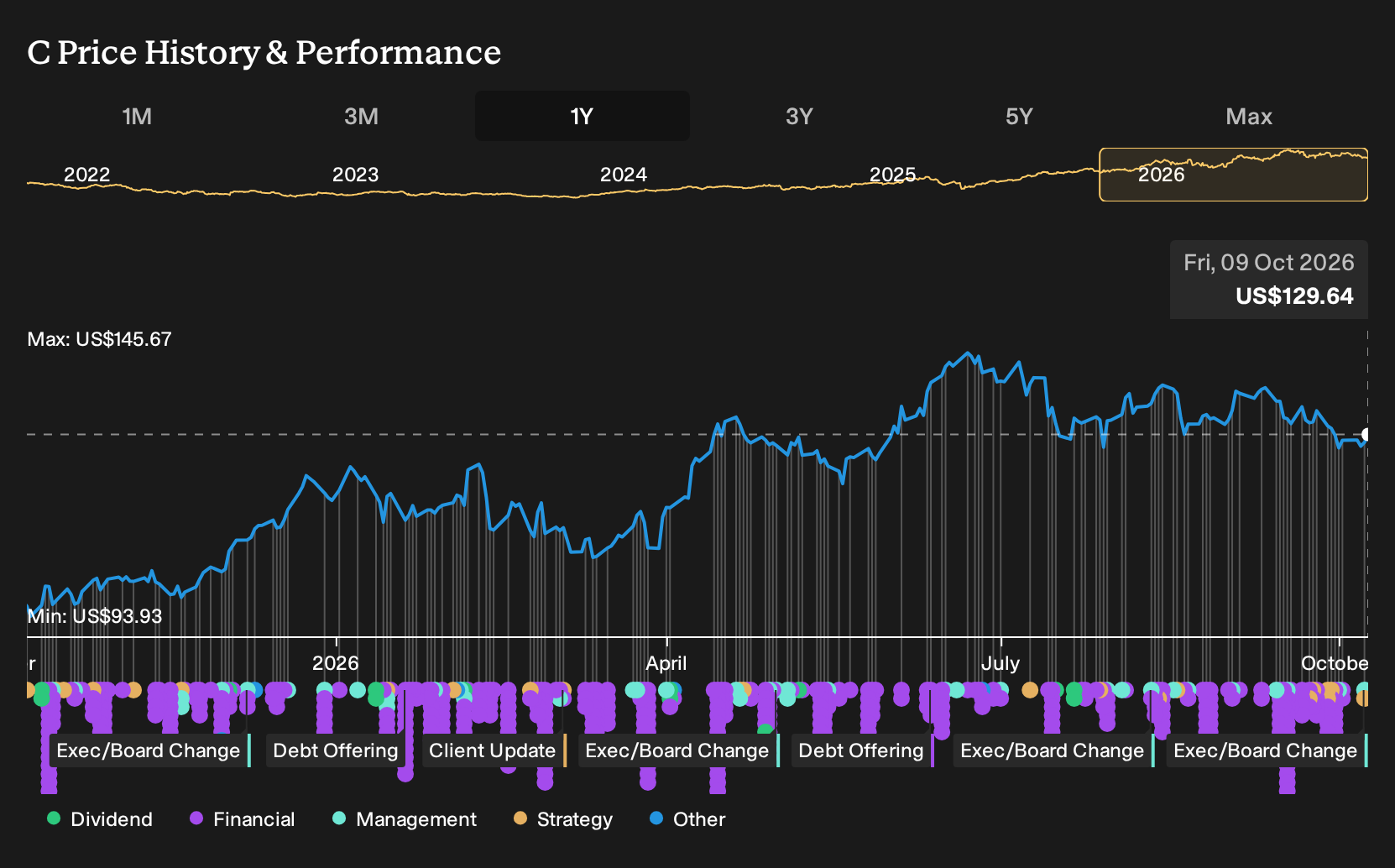Switch chart range to 1M
This screenshot has width=1395, height=868.
click(x=137, y=116)
